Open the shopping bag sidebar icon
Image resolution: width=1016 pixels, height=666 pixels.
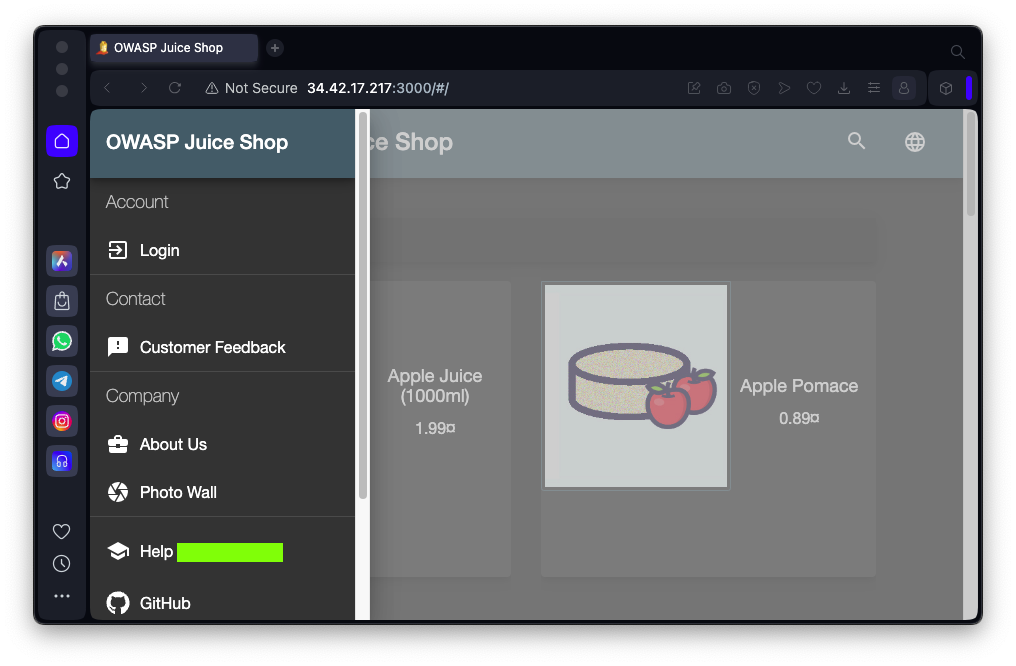(x=62, y=301)
